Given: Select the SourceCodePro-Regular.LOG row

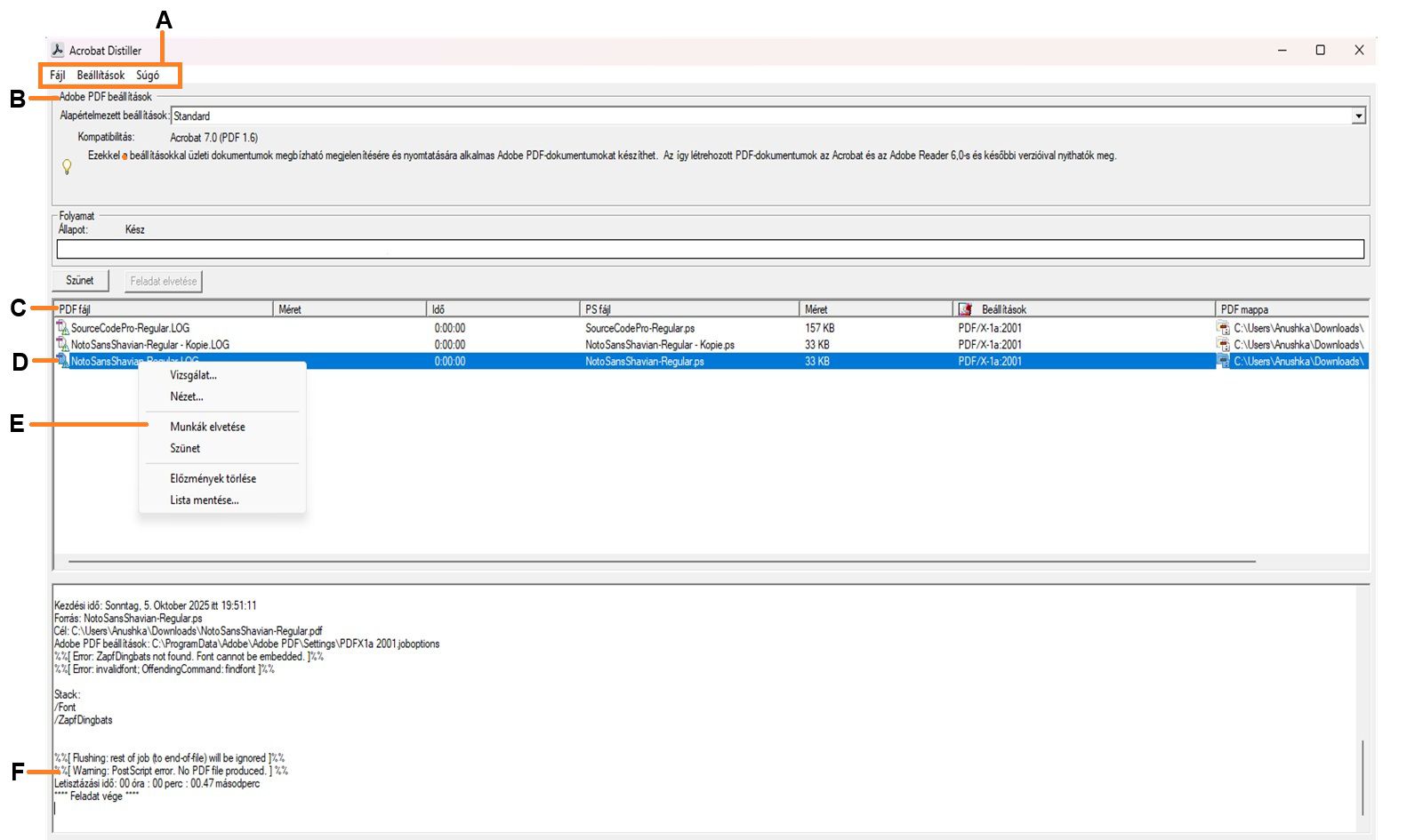Looking at the screenshot, I should click(x=711, y=328).
